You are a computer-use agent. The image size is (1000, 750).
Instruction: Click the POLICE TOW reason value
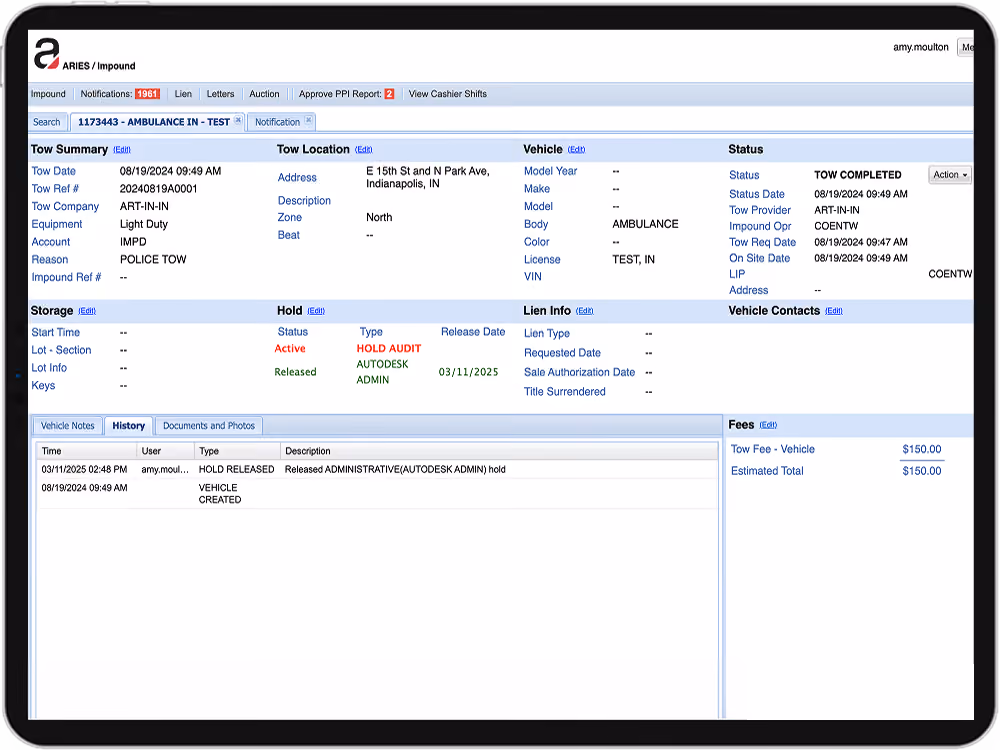(153, 260)
